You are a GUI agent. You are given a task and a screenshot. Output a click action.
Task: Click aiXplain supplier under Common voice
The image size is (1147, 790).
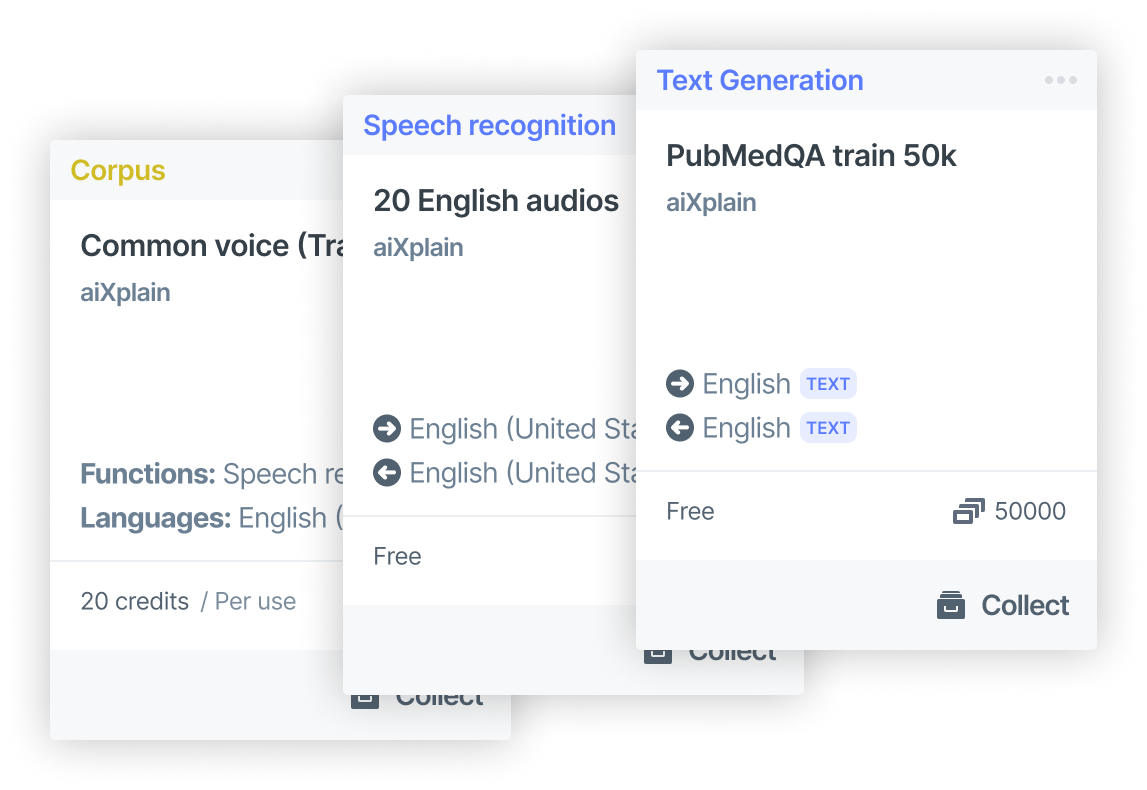pos(125,293)
